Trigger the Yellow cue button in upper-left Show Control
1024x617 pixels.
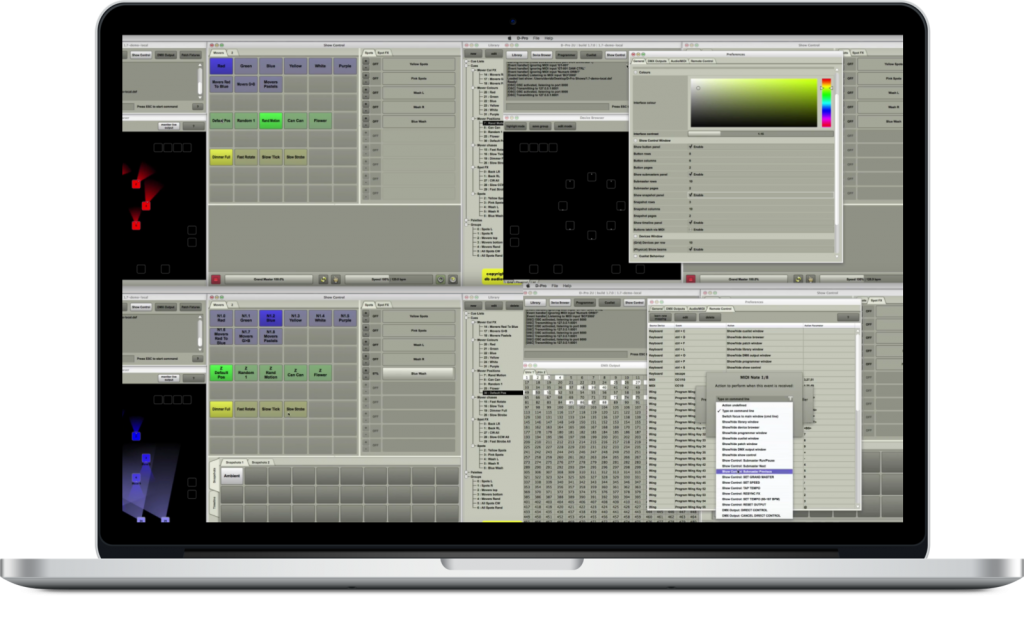pos(296,66)
